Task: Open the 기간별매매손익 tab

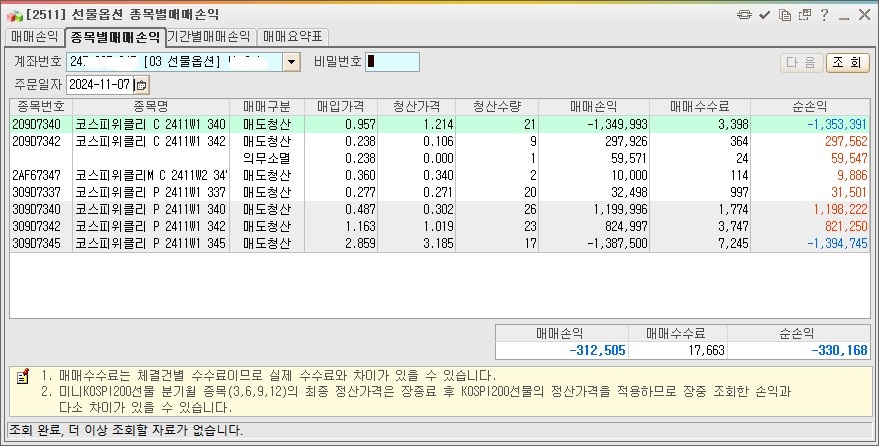Action: [209, 37]
